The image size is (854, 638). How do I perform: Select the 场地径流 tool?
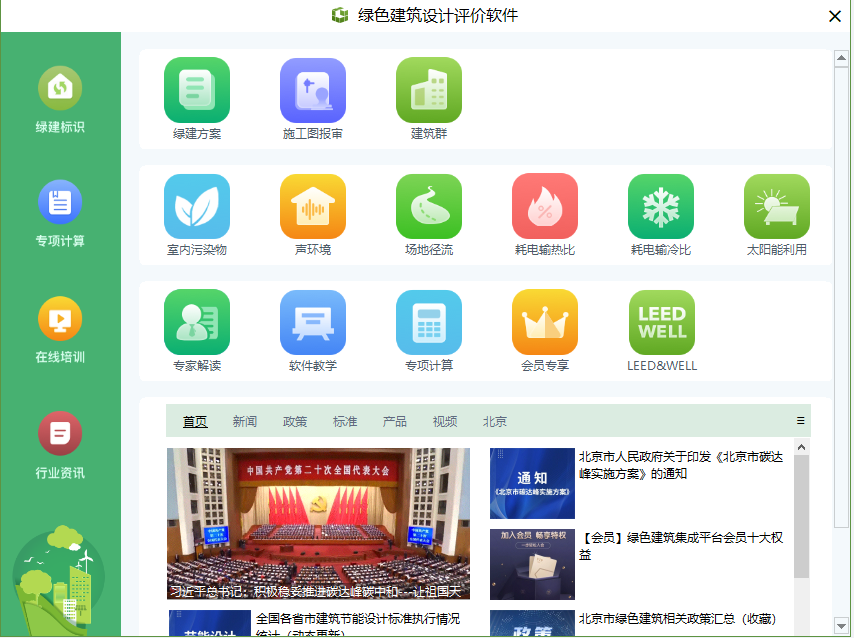428,212
